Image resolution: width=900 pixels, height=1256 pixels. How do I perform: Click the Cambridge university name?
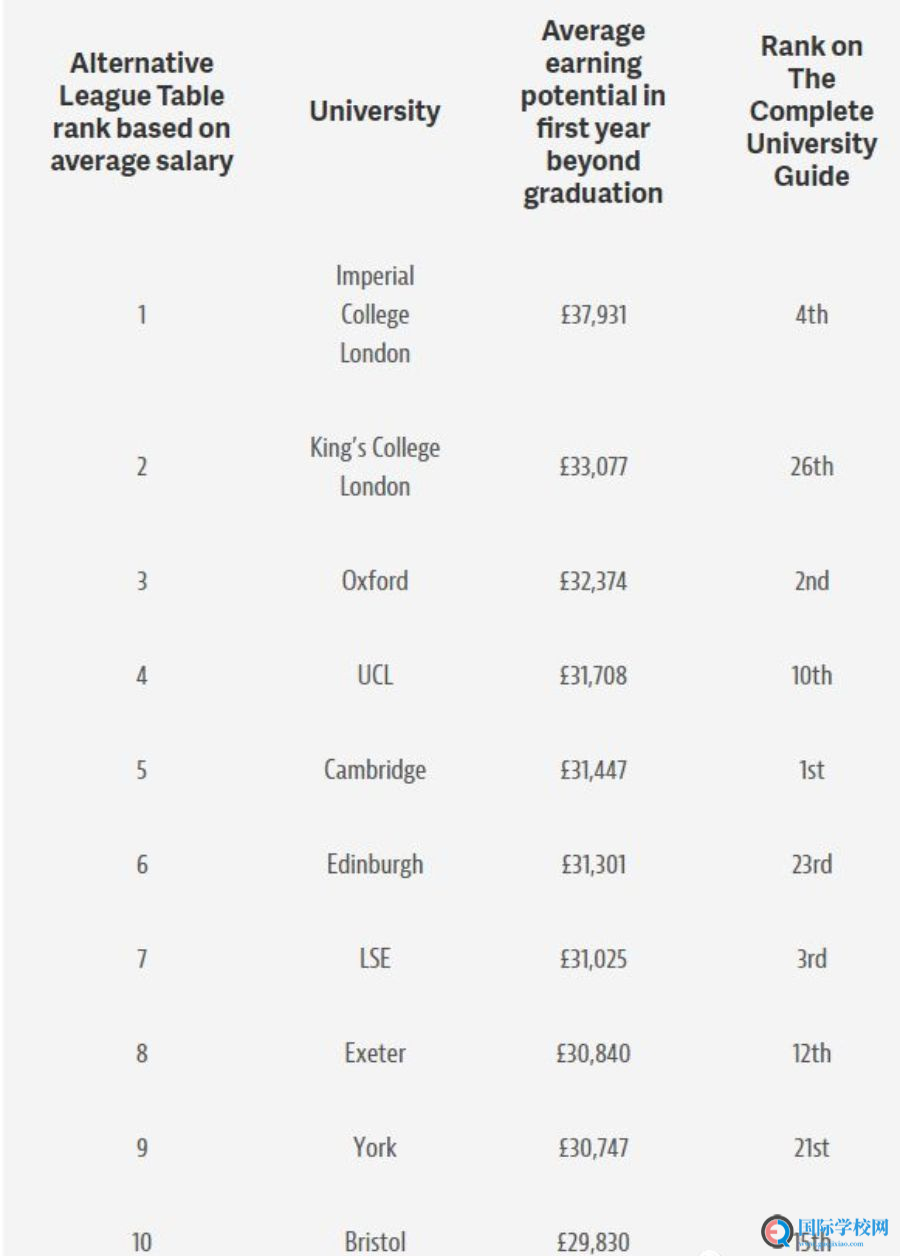(375, 770)
